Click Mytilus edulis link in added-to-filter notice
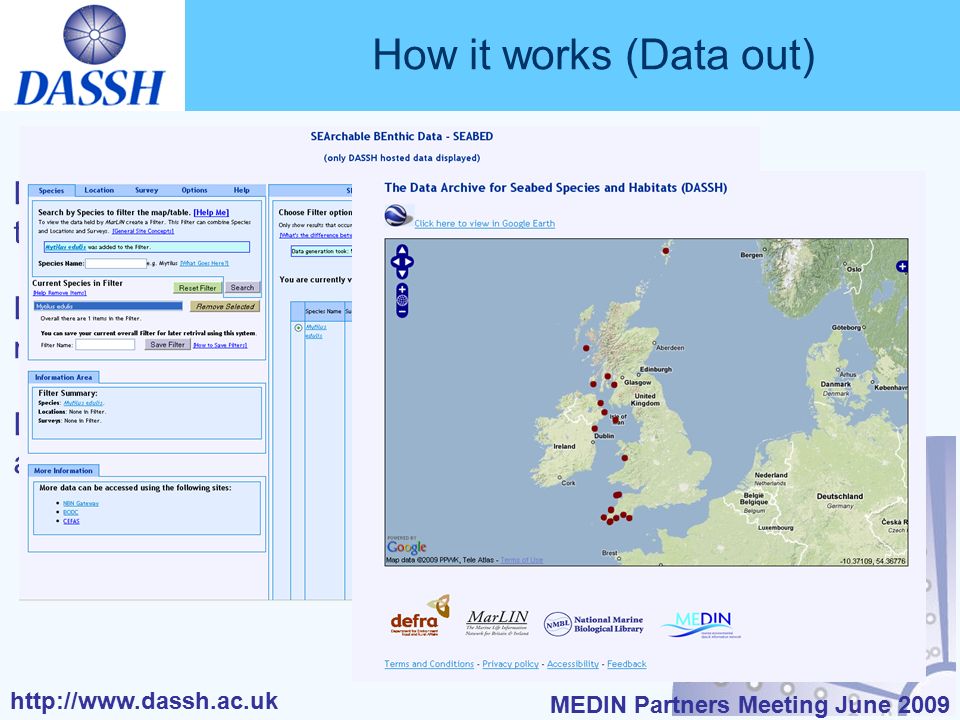Image resolution: width=960 pixels, height=720 pixels. click(x=66, y=247)
